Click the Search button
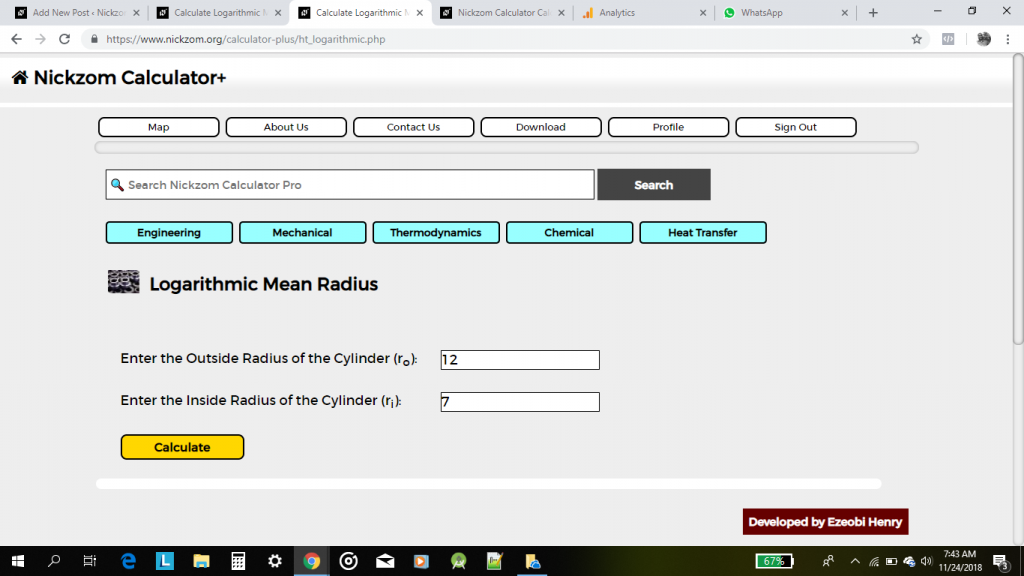Image resolution: width=1024 pixels, height=576 pixels. pyautogui.click(x=654, y=185)
